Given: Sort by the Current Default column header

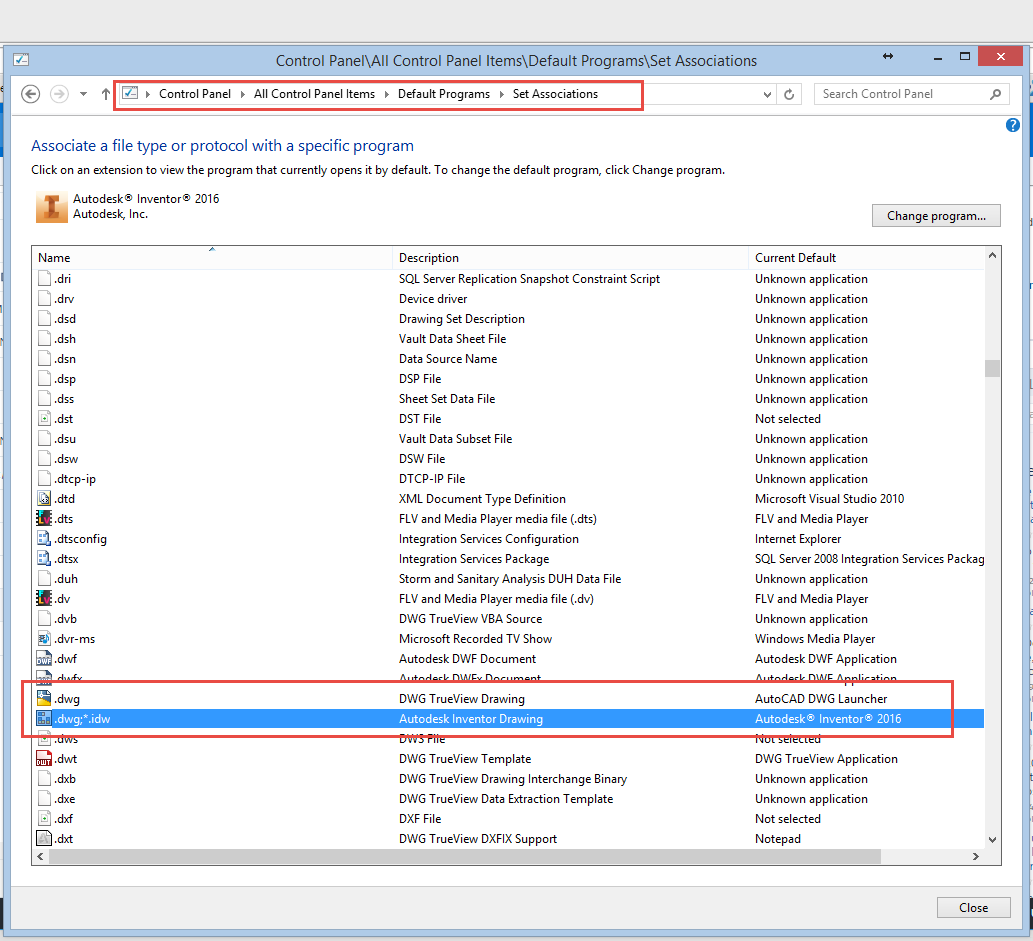Looking at the screenshot, I should (866, 258).
